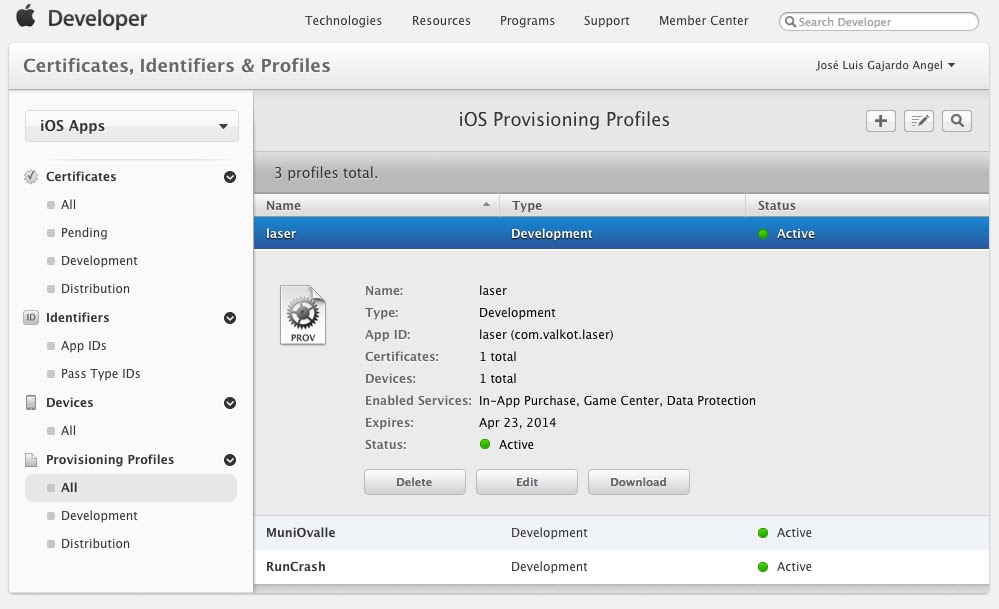The width and height of the screenshot is (999, 609).
Task: Sort profiles by Name column
Action: click(377, 205)
